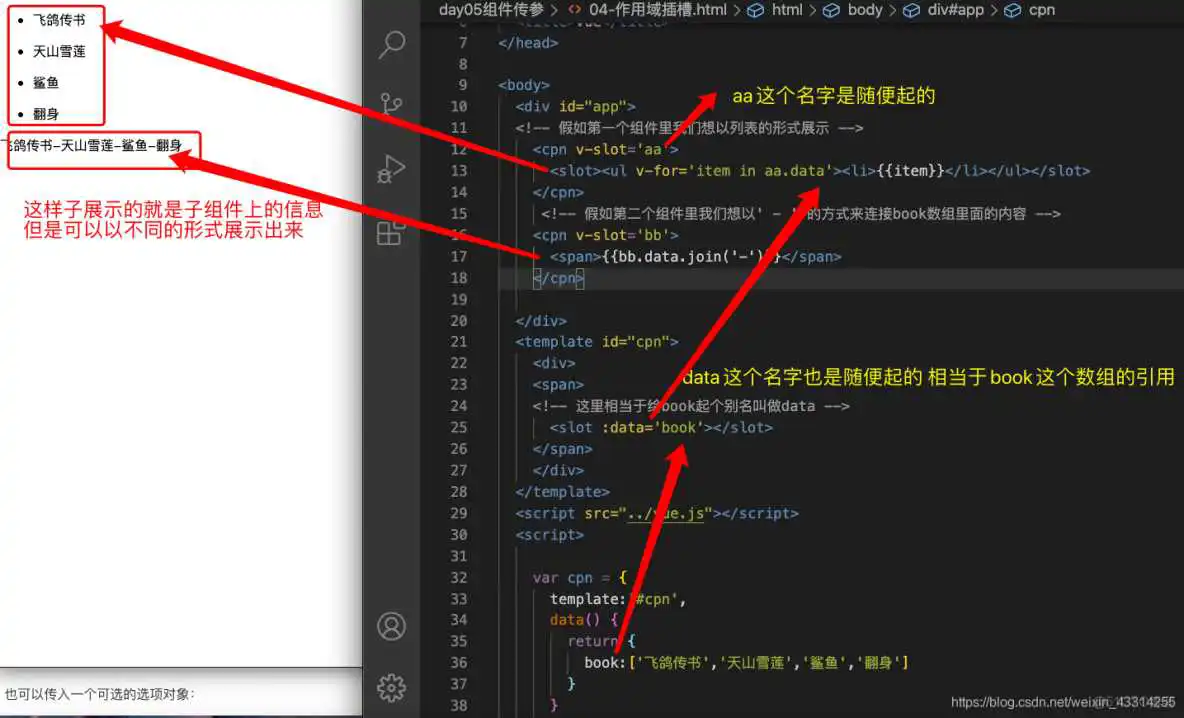Image resolution: width=1184 pixels, height=718 pixels.
Task: Click the </div> tag on line 20
Action: (x=541, y=321)
